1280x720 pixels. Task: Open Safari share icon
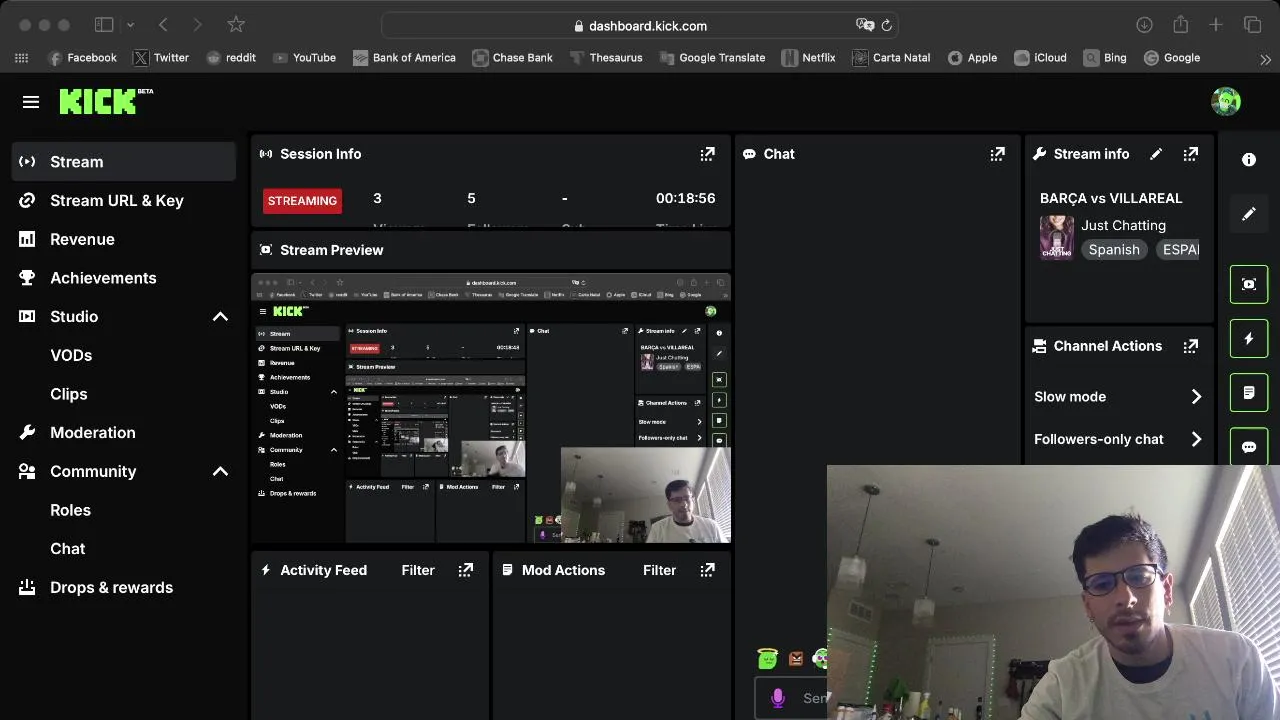point(1181,25)
